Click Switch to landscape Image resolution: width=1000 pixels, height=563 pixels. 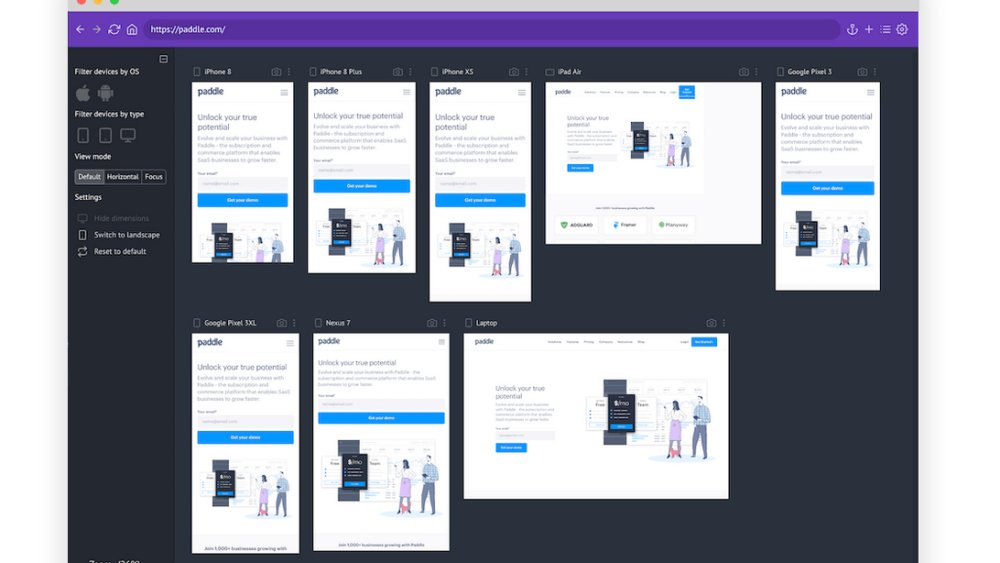[118, 235]
